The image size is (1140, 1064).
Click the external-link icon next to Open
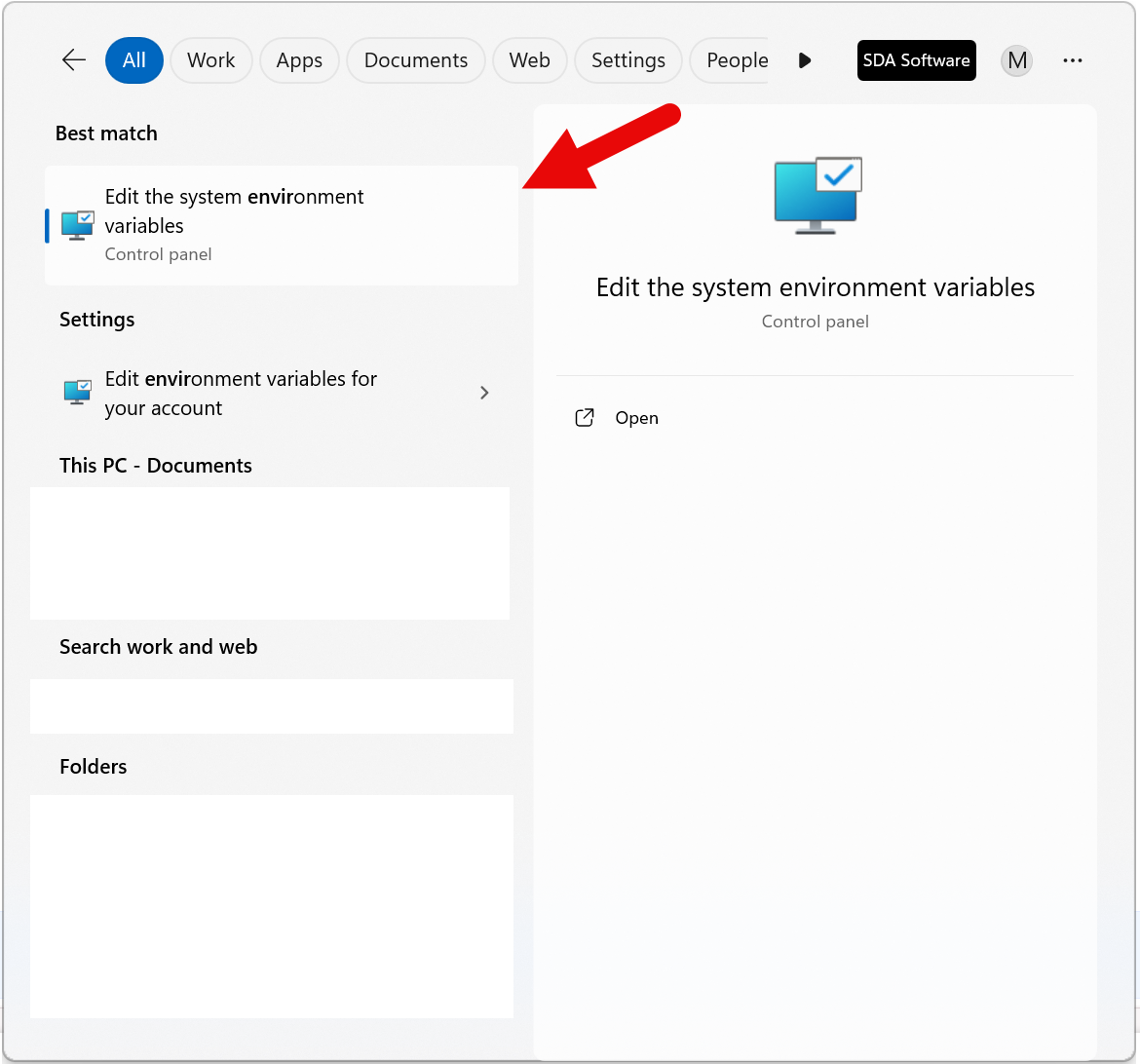[585, 418]
